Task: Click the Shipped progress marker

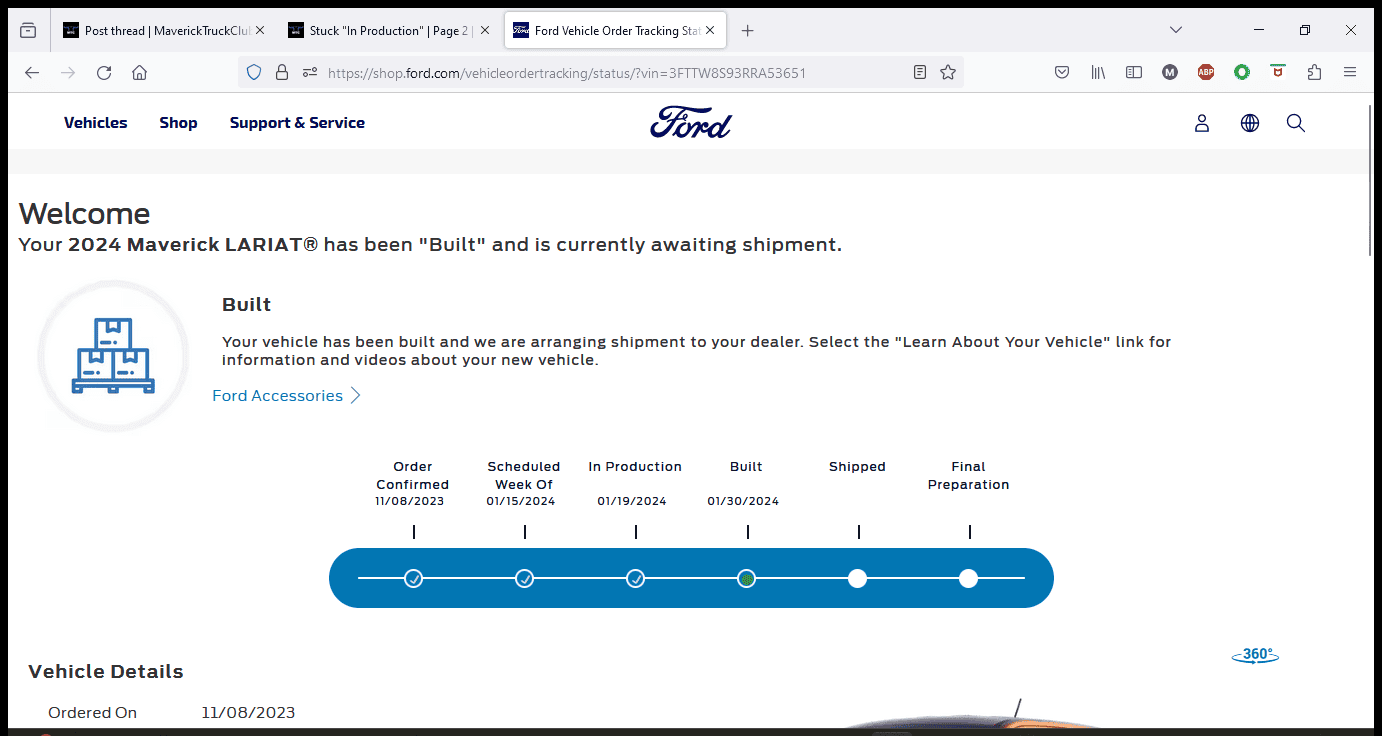Action: (x=857, y=578)
